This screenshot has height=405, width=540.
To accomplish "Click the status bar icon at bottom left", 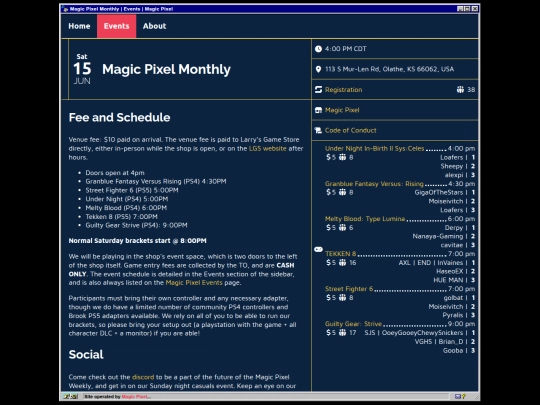I will [x=71, y=397].
